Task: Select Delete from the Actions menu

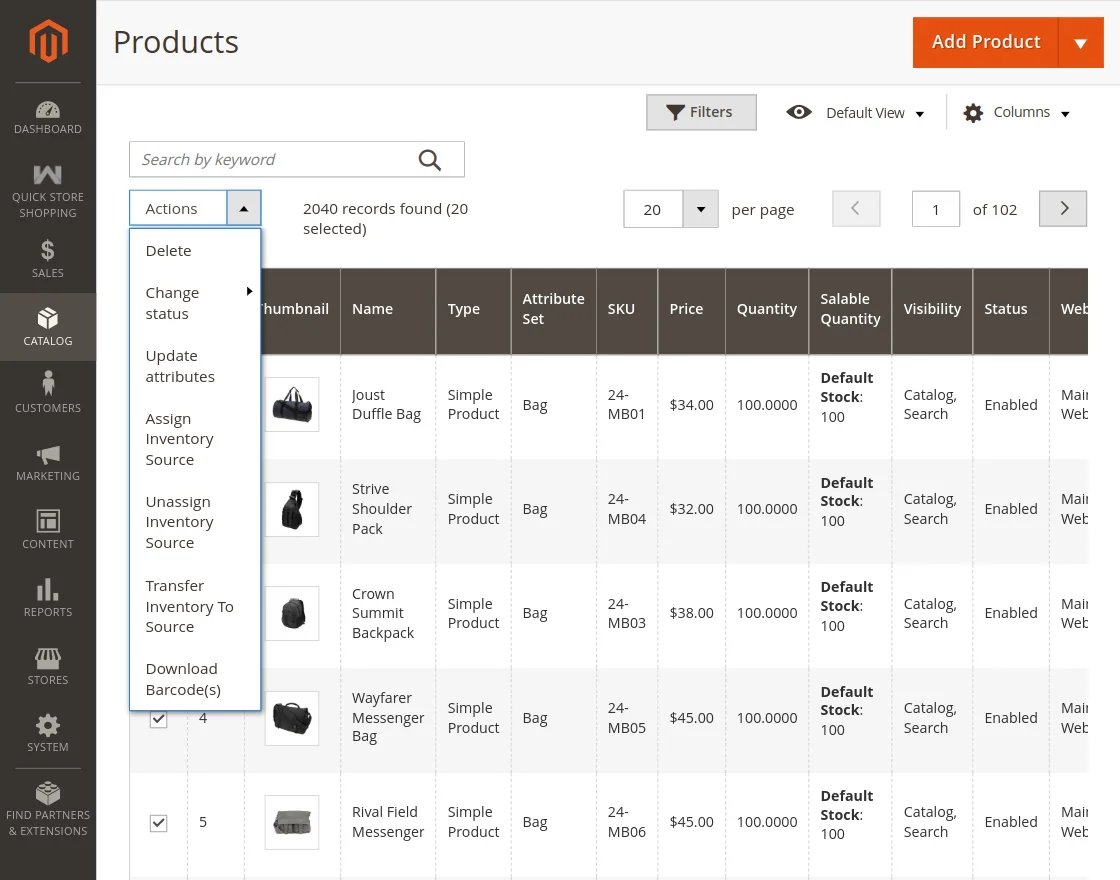Action: coord(168,250)
